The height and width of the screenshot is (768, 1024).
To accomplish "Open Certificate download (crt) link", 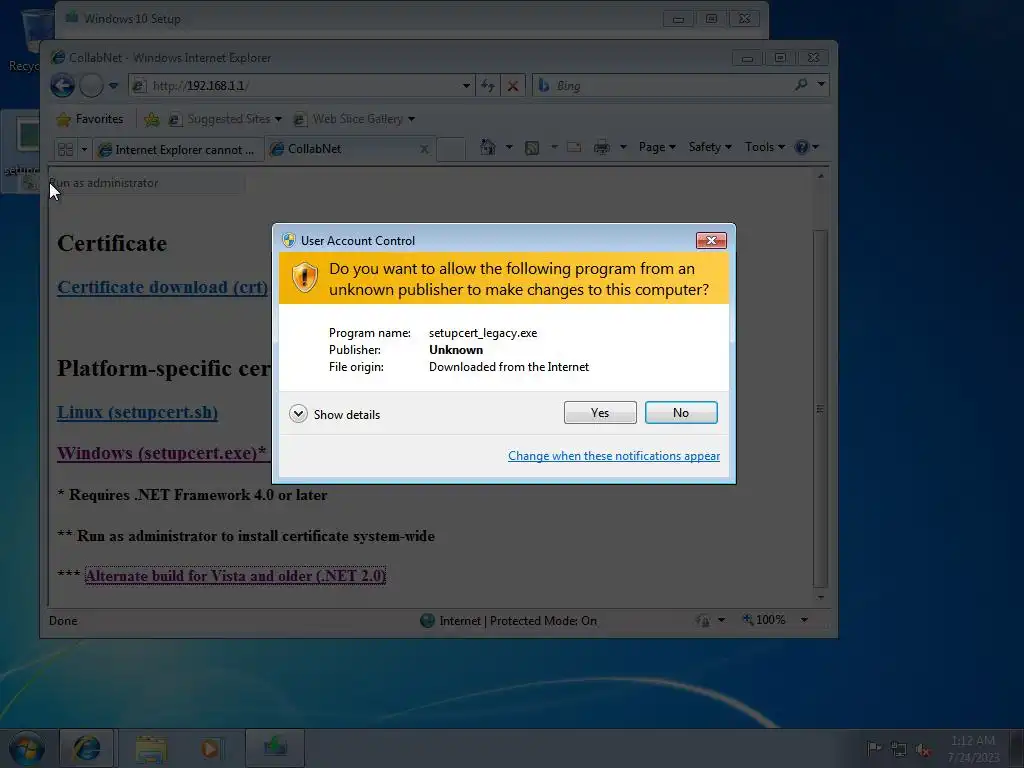I will (x=163, y=287).
